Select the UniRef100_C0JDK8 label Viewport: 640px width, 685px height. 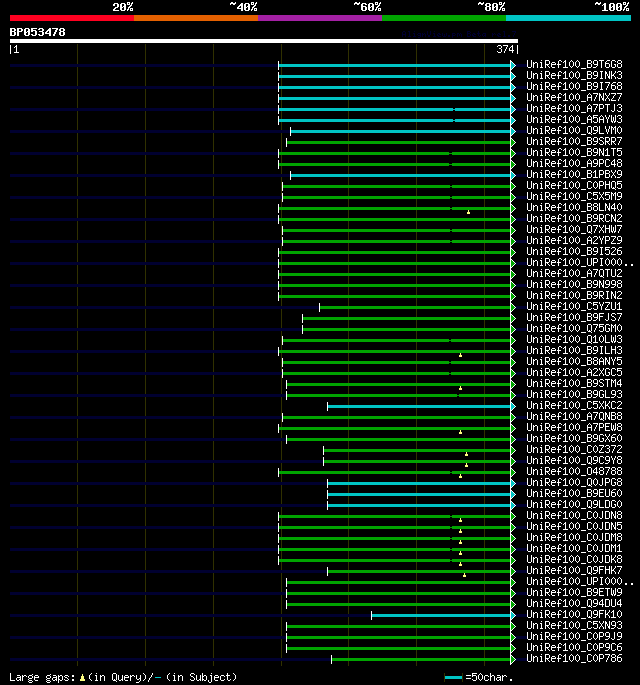coord(574,559)
